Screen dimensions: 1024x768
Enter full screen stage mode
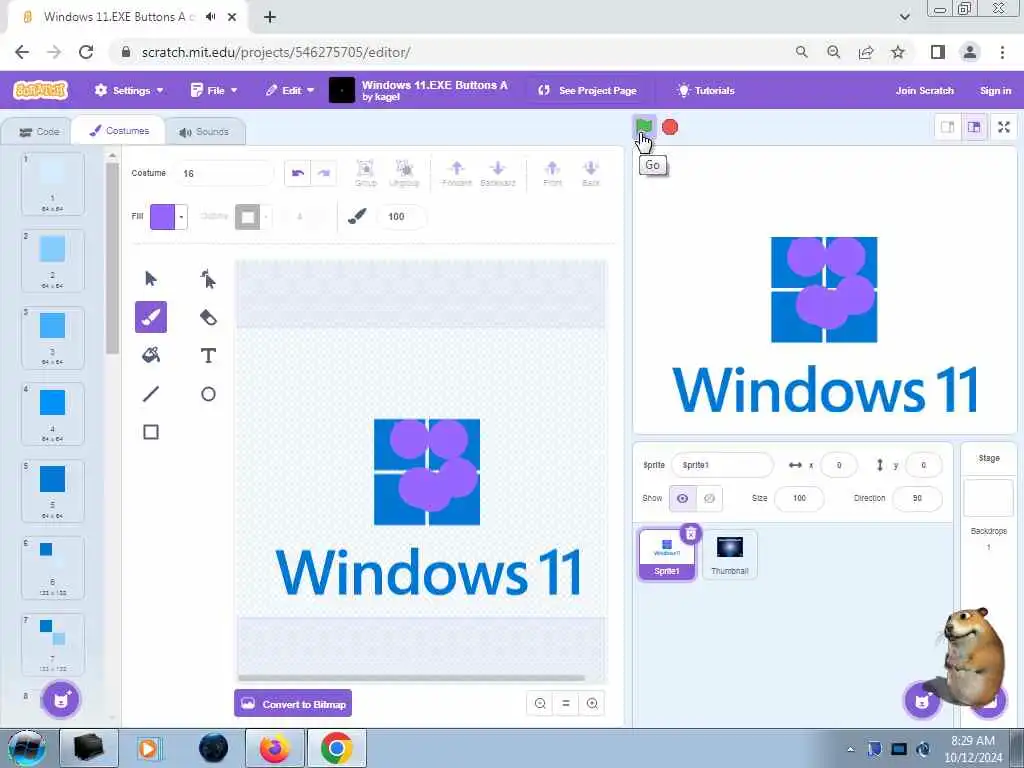pyautogui.click(x=1004, y=127)
